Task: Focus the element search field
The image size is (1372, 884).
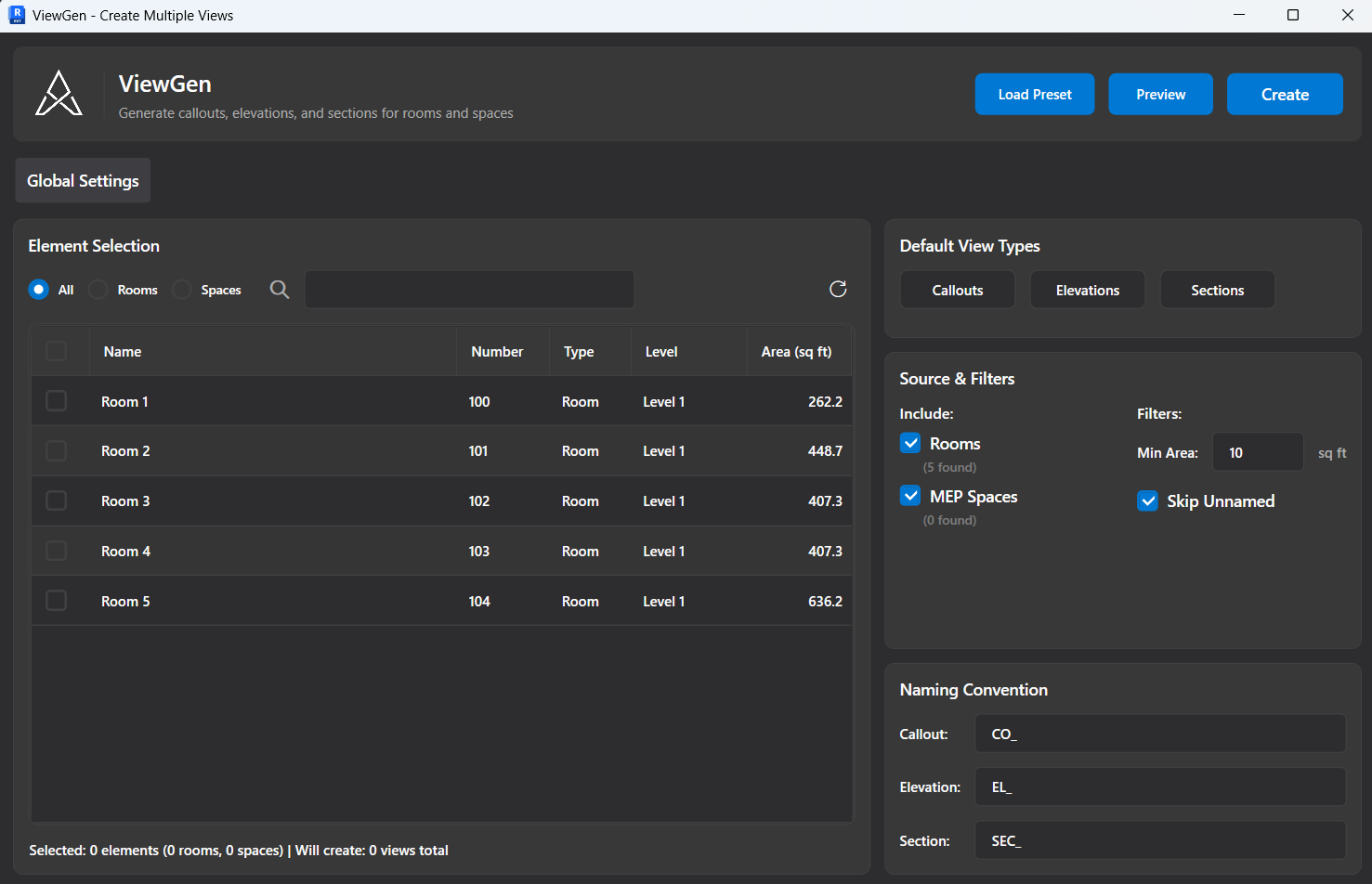Action: (470, 290)
